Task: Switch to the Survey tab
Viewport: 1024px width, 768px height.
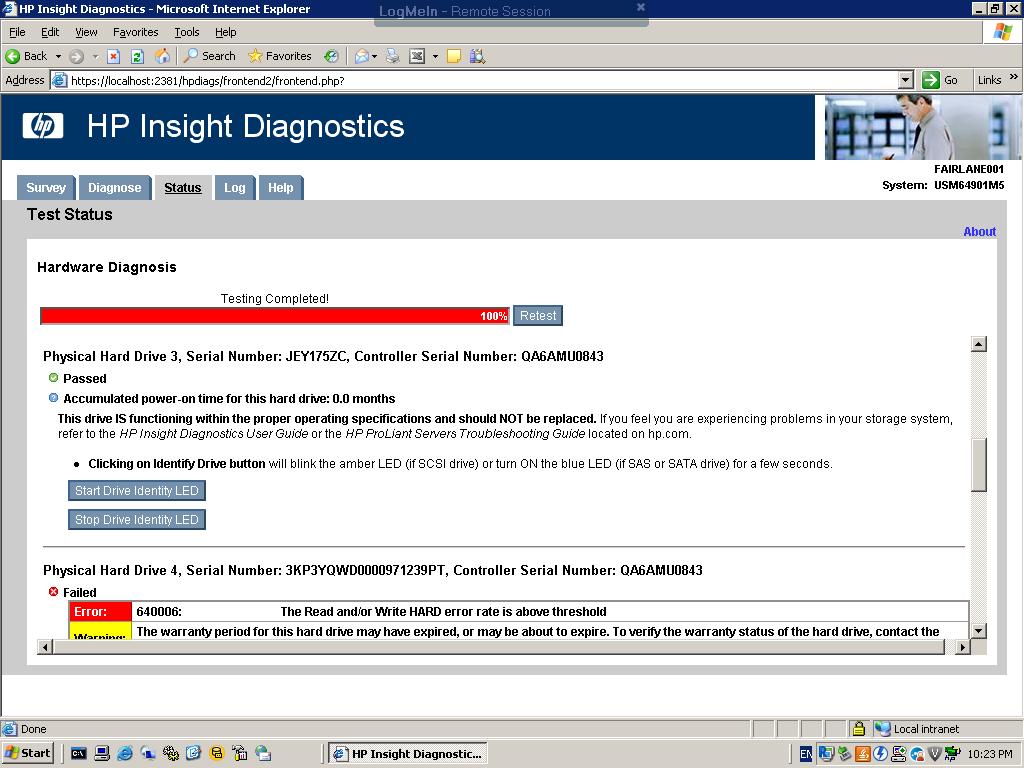Action: 46,188
